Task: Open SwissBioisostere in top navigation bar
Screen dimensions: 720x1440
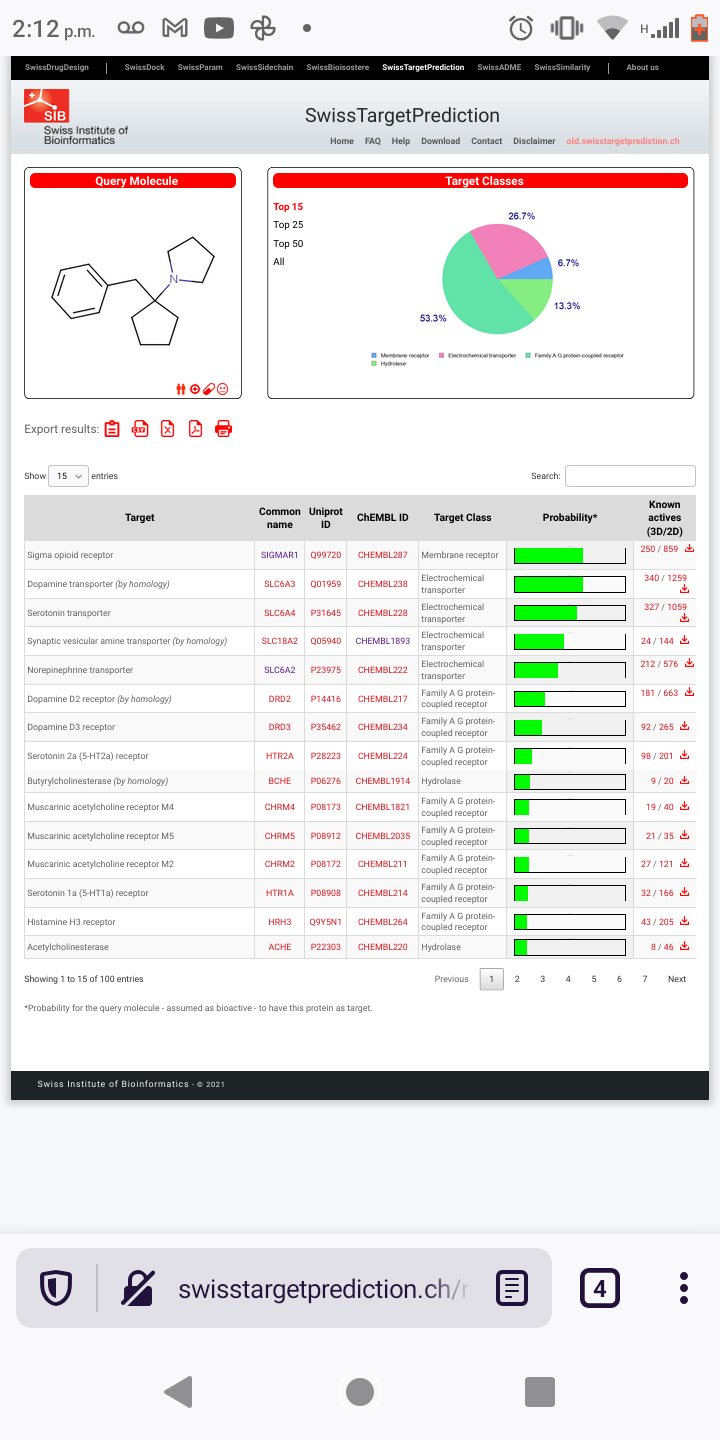Action: click(338, 67)
